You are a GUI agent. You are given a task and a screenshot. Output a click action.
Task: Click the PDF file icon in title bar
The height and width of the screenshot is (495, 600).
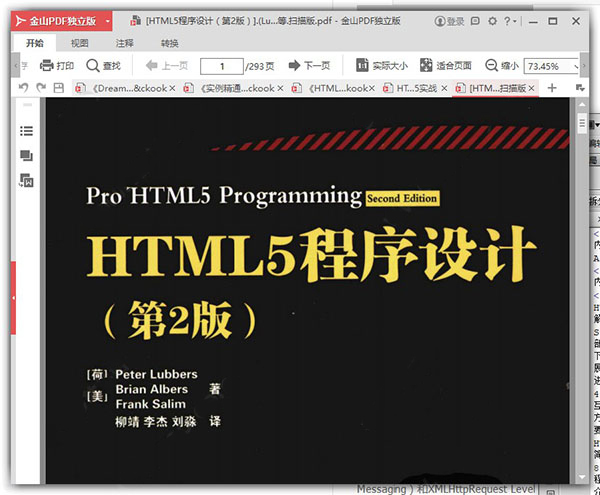pyautogui.click(x=135, y=21)
